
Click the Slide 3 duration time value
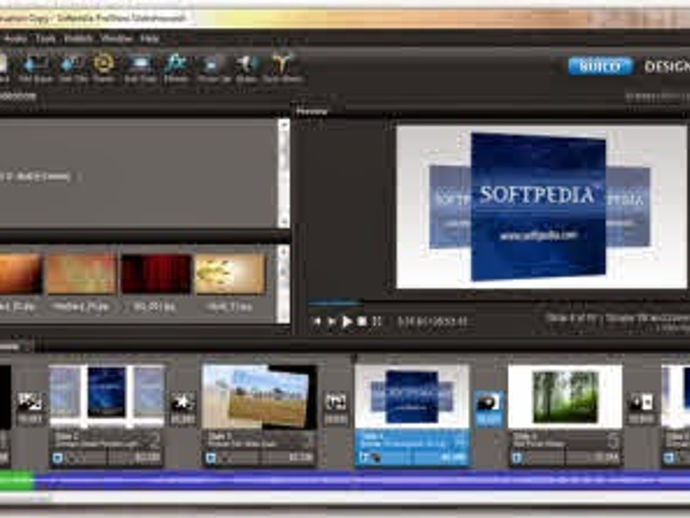(301, 458)
